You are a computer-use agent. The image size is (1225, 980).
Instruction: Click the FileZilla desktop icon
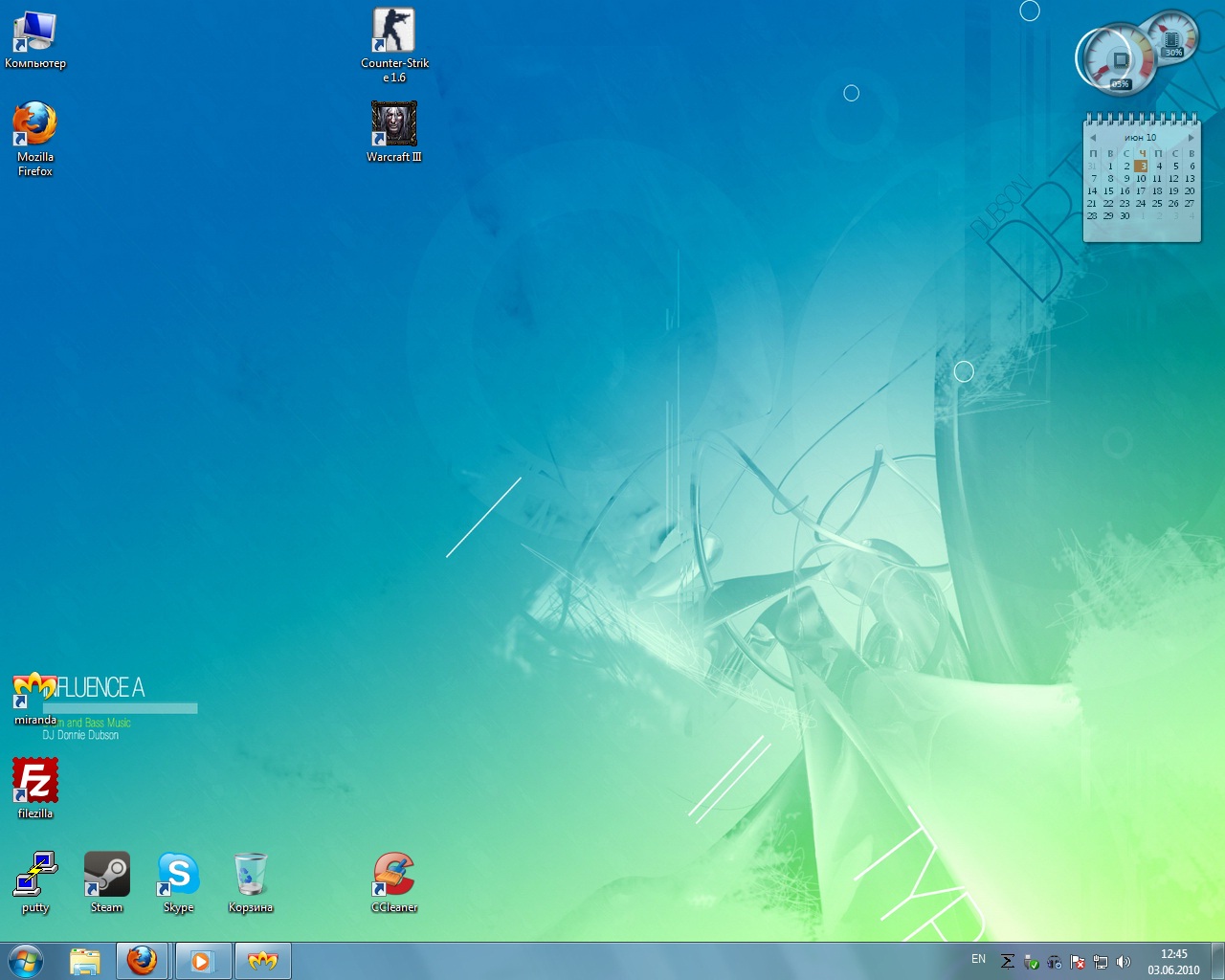click(x=34, y=781)
